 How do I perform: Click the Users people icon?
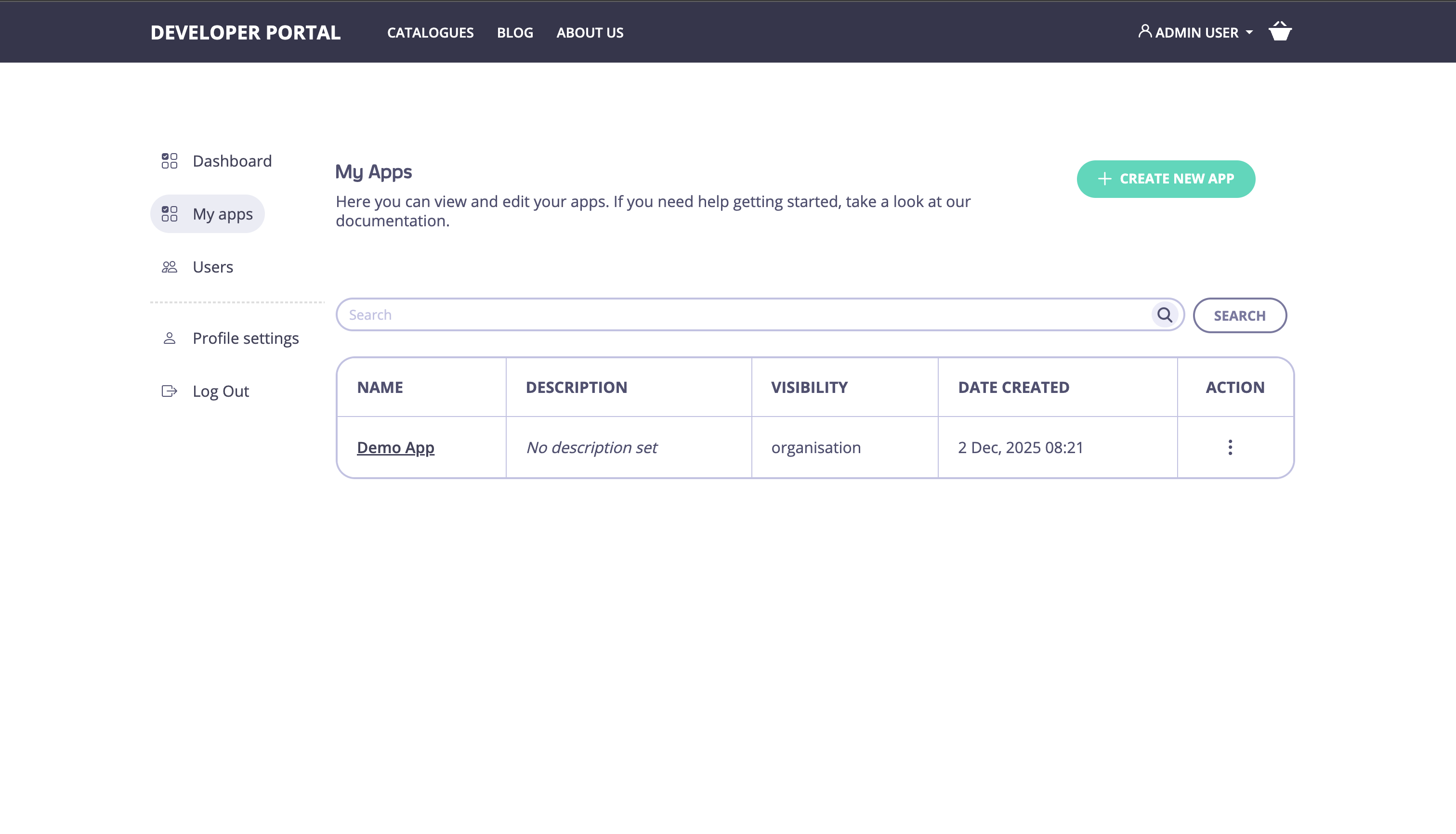[x=169, y=267]
